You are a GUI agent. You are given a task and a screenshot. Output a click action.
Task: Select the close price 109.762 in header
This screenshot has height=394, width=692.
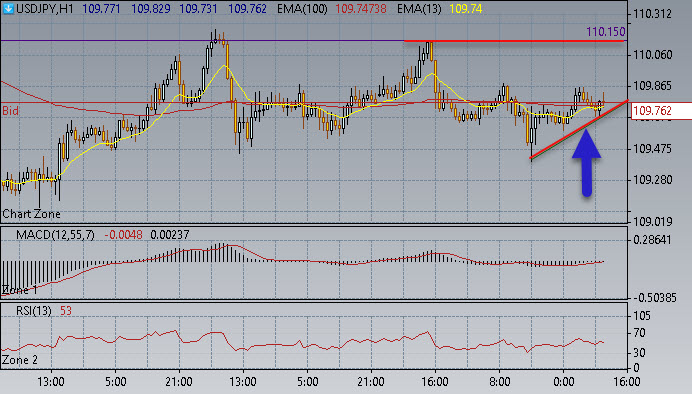coord(247,9)
